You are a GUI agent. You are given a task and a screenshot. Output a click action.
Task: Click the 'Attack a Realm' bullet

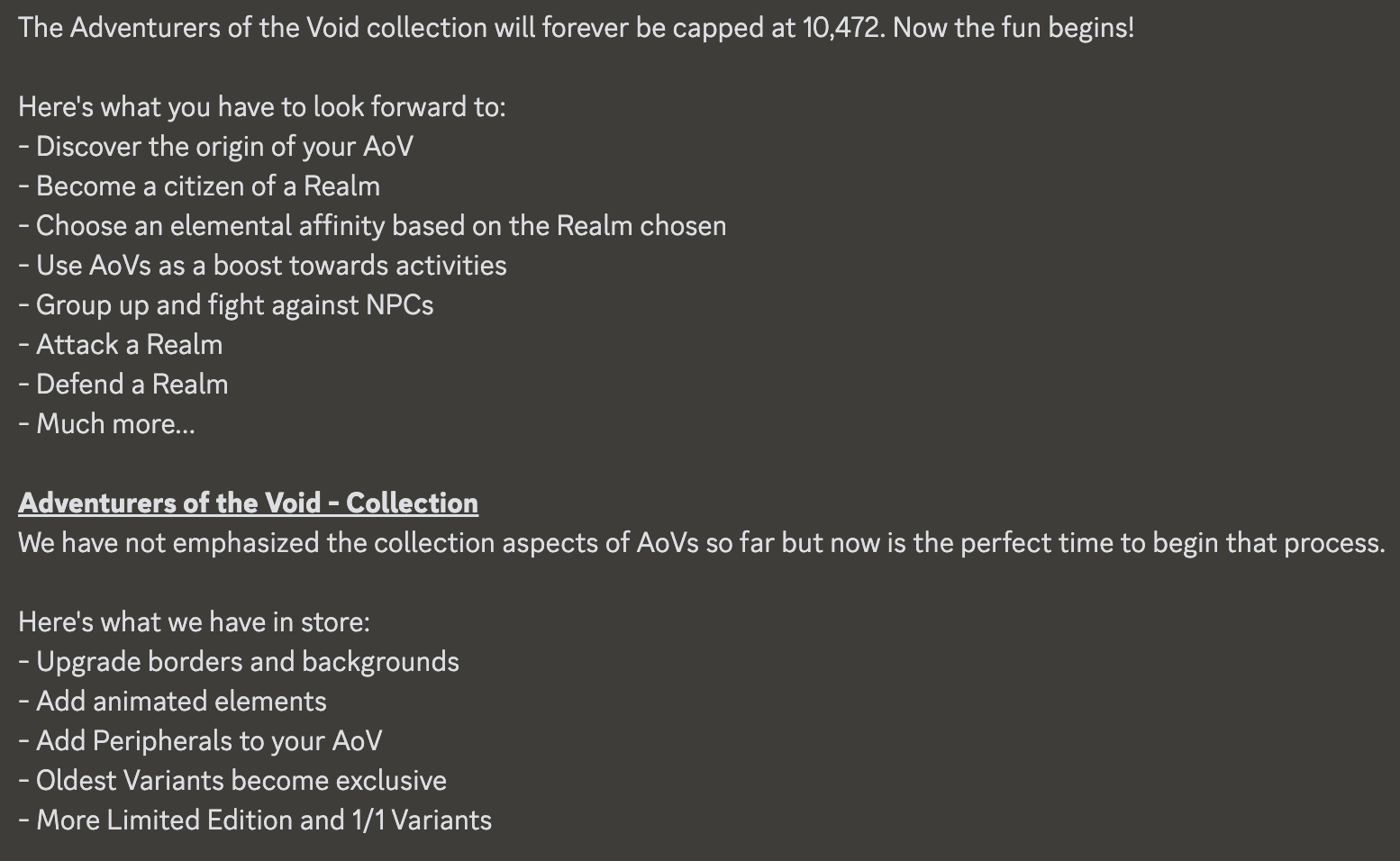120,344
